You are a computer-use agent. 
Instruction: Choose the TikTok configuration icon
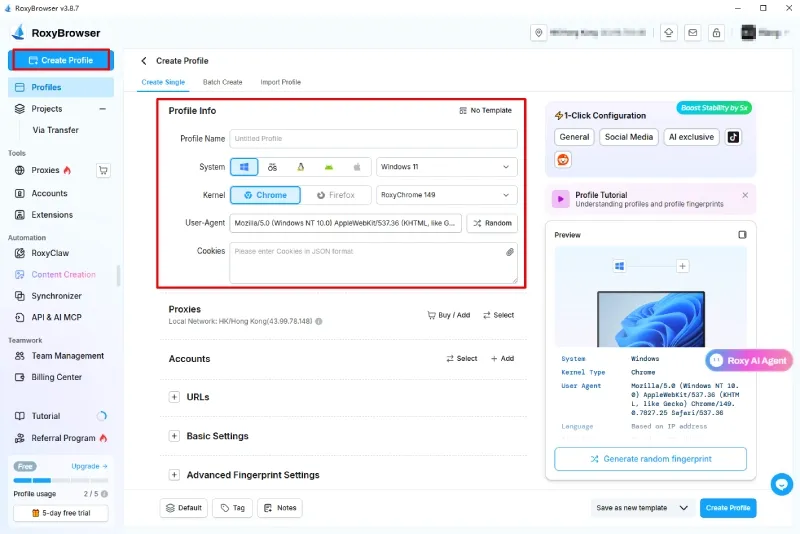[x=733, y=137]
